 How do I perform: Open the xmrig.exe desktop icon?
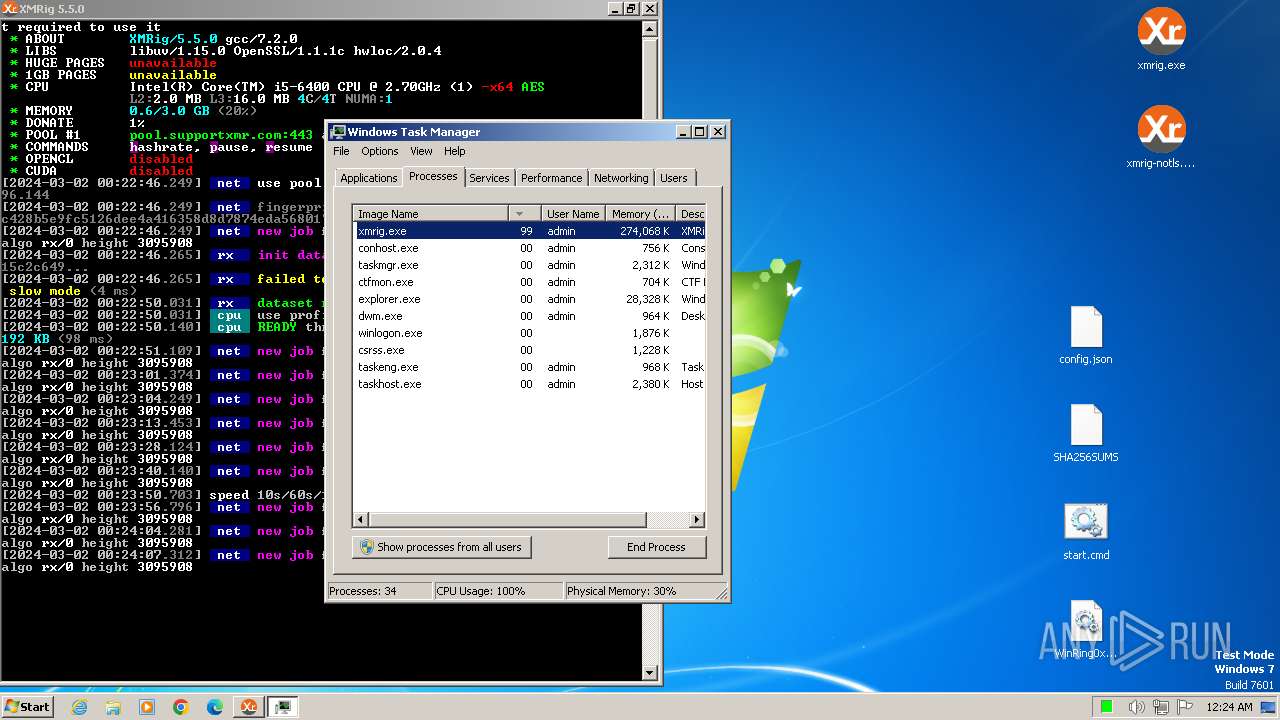pos(1161,40)
